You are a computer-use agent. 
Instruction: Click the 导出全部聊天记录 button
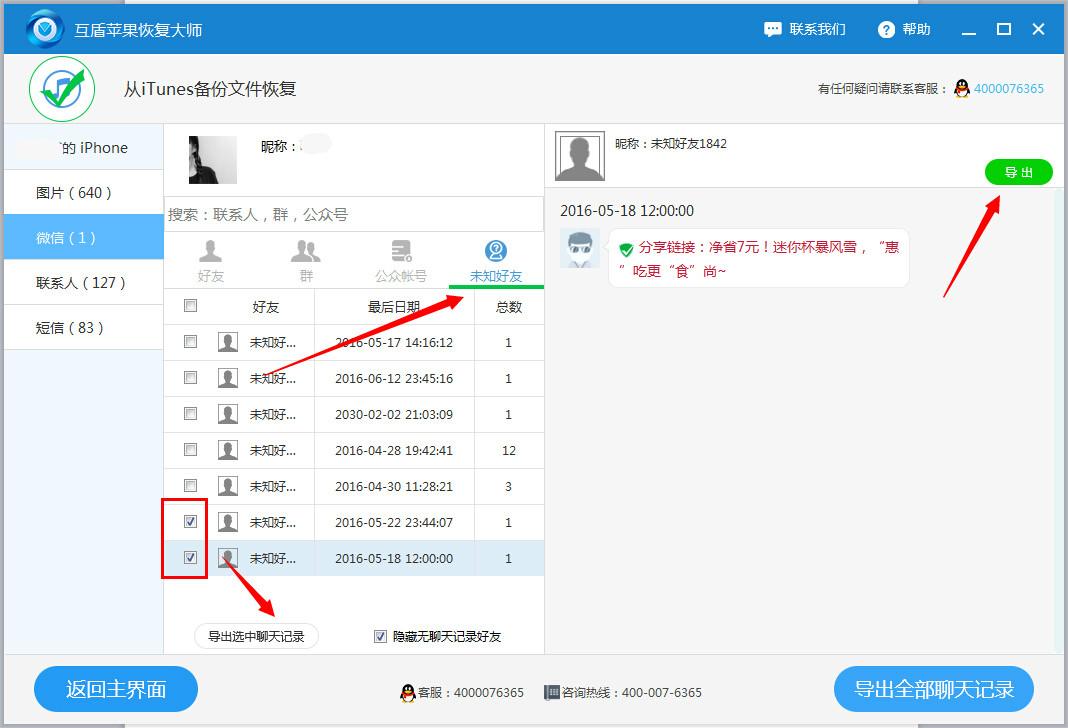933,689
